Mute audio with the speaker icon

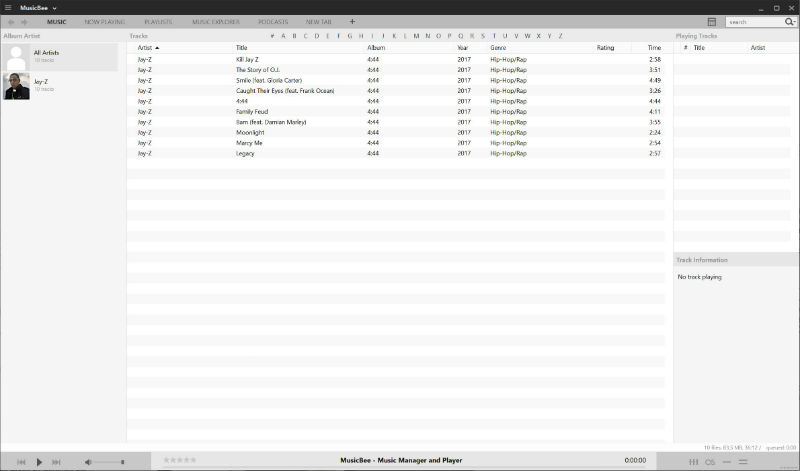tap(88, 462)
